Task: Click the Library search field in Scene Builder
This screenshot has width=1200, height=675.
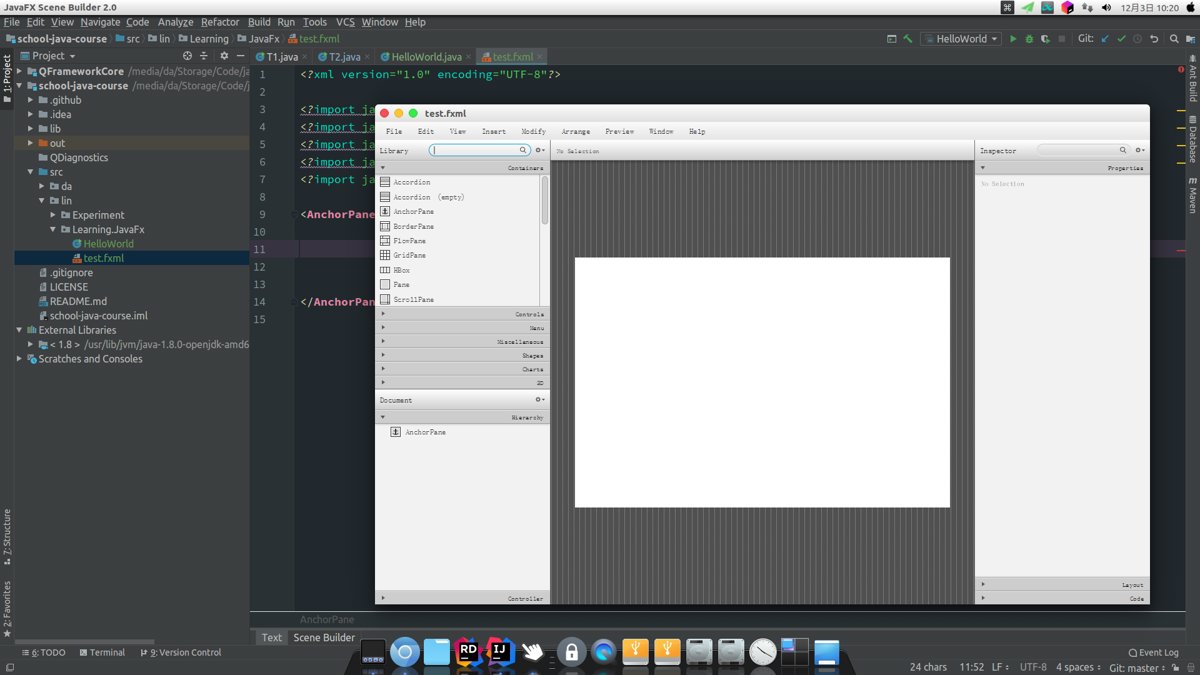Action: tap(480, 150)
